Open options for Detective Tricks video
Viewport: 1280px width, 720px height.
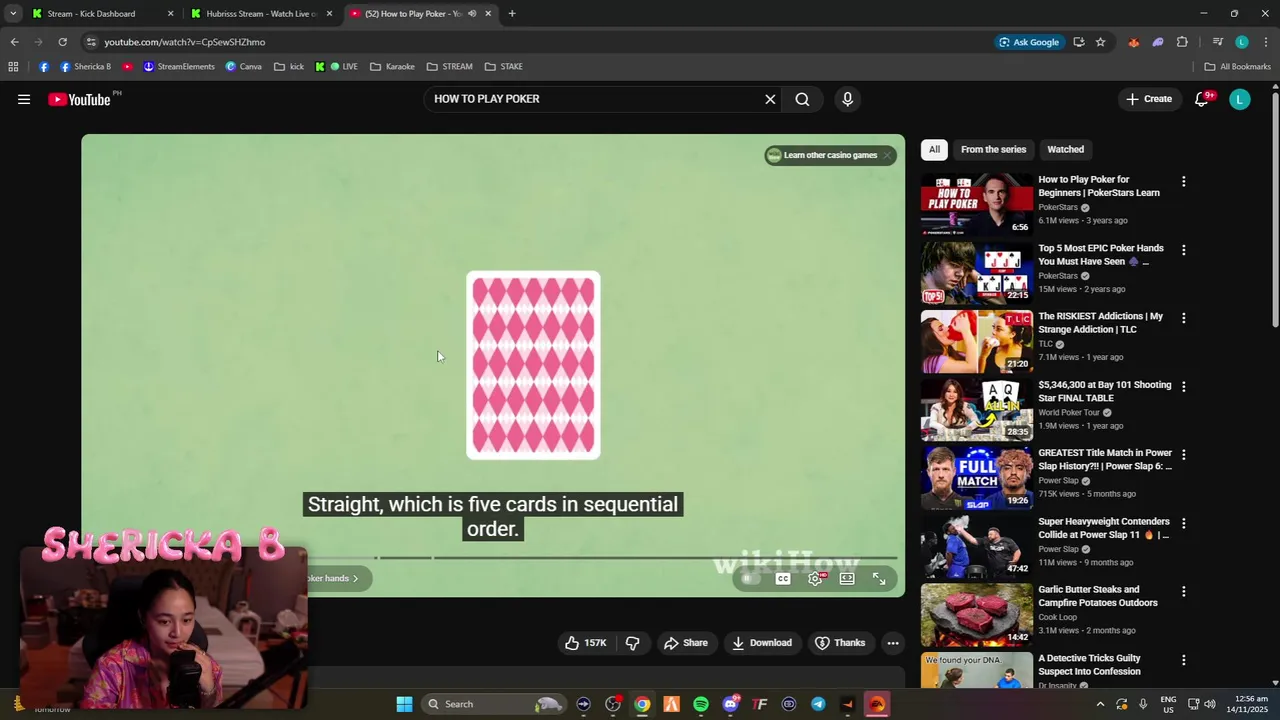click(x=1183, y=660)
